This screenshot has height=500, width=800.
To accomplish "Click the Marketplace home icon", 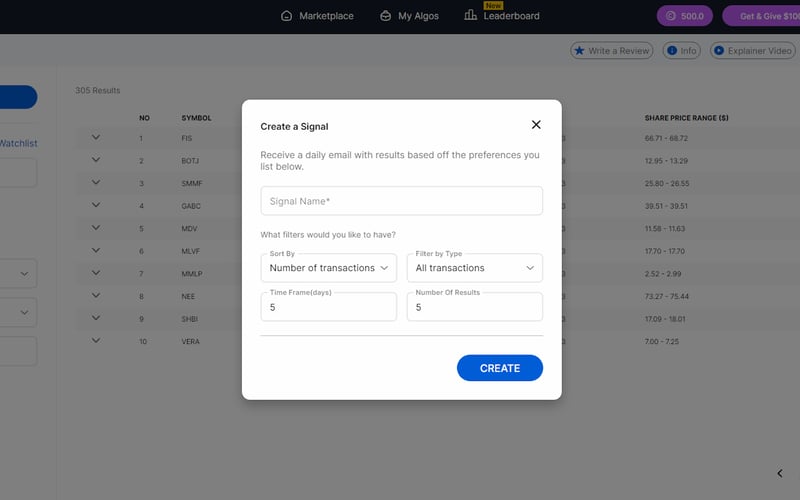I will pos(286,16).
